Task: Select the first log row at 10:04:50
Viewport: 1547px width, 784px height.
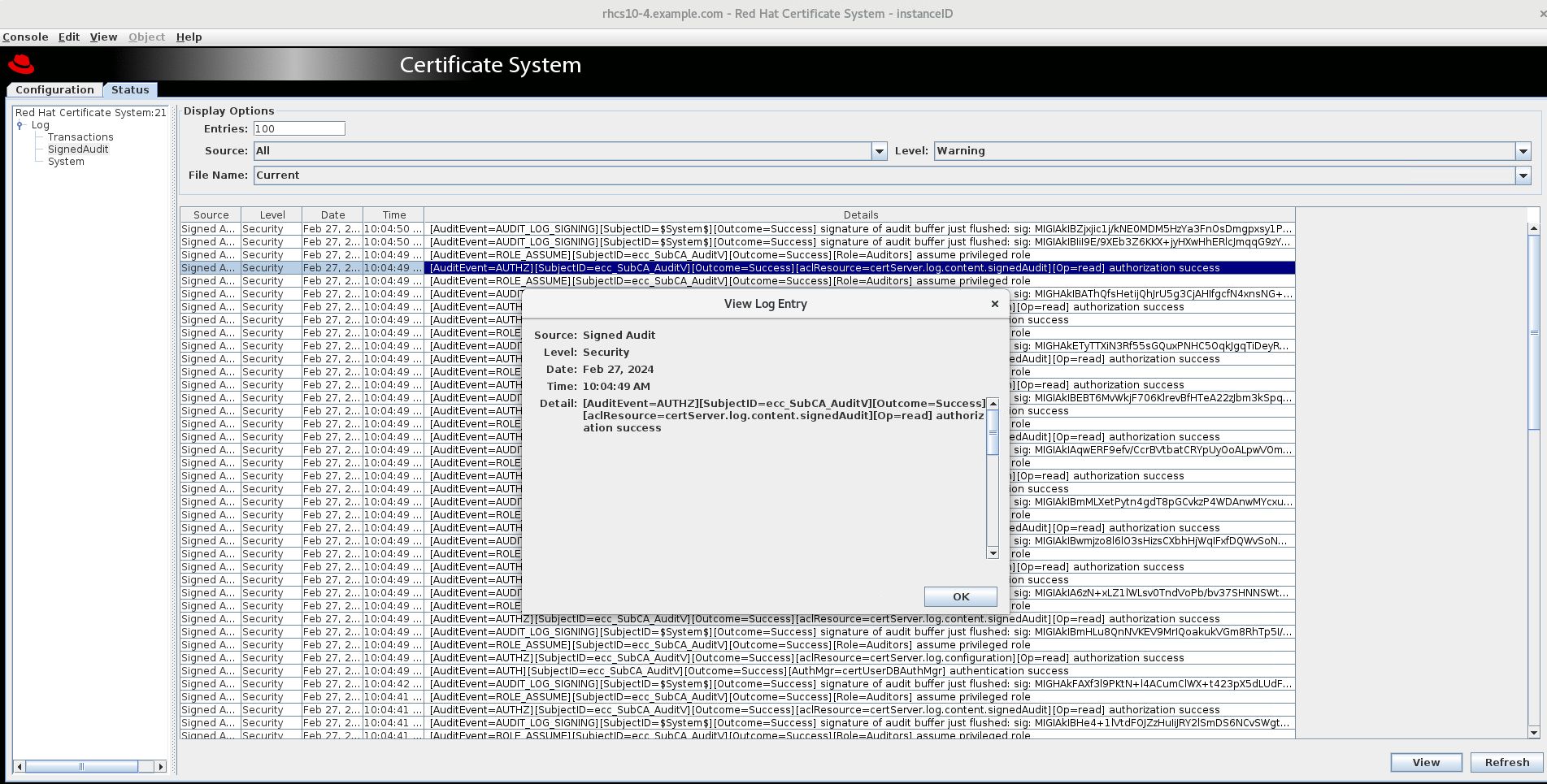Action: tap(737, 229)
